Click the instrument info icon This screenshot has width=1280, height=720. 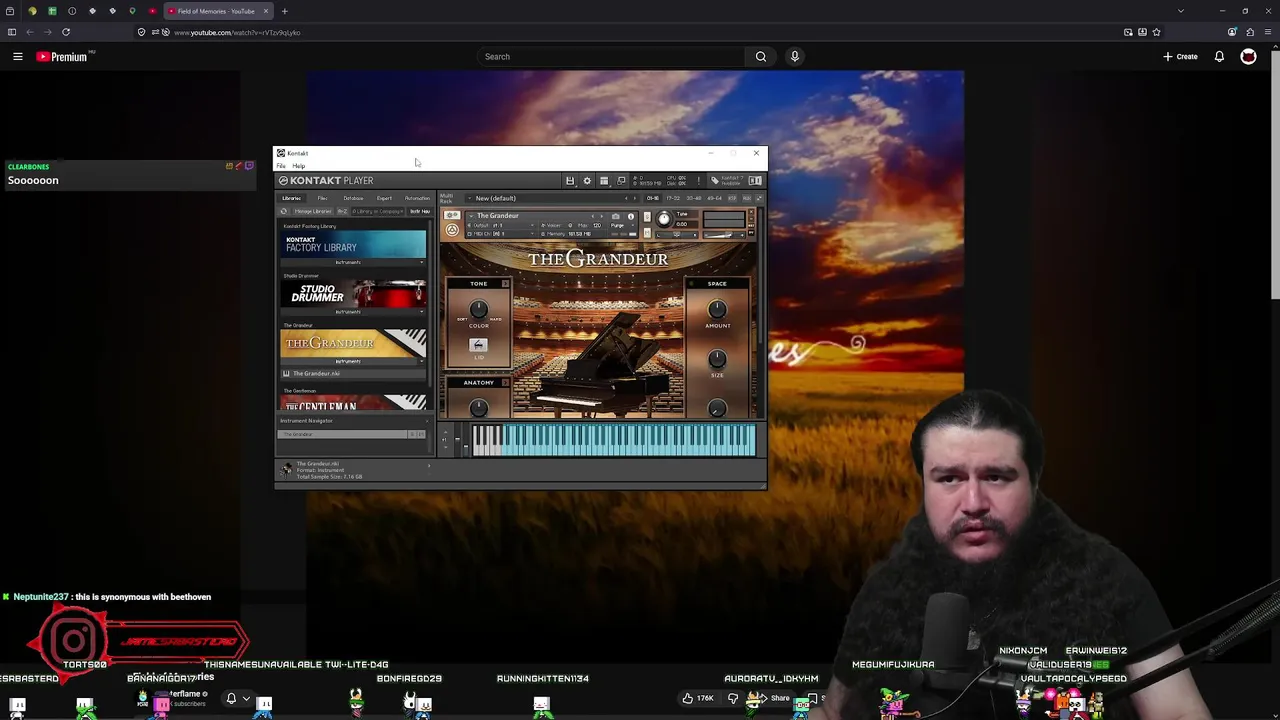click(630, 217)
